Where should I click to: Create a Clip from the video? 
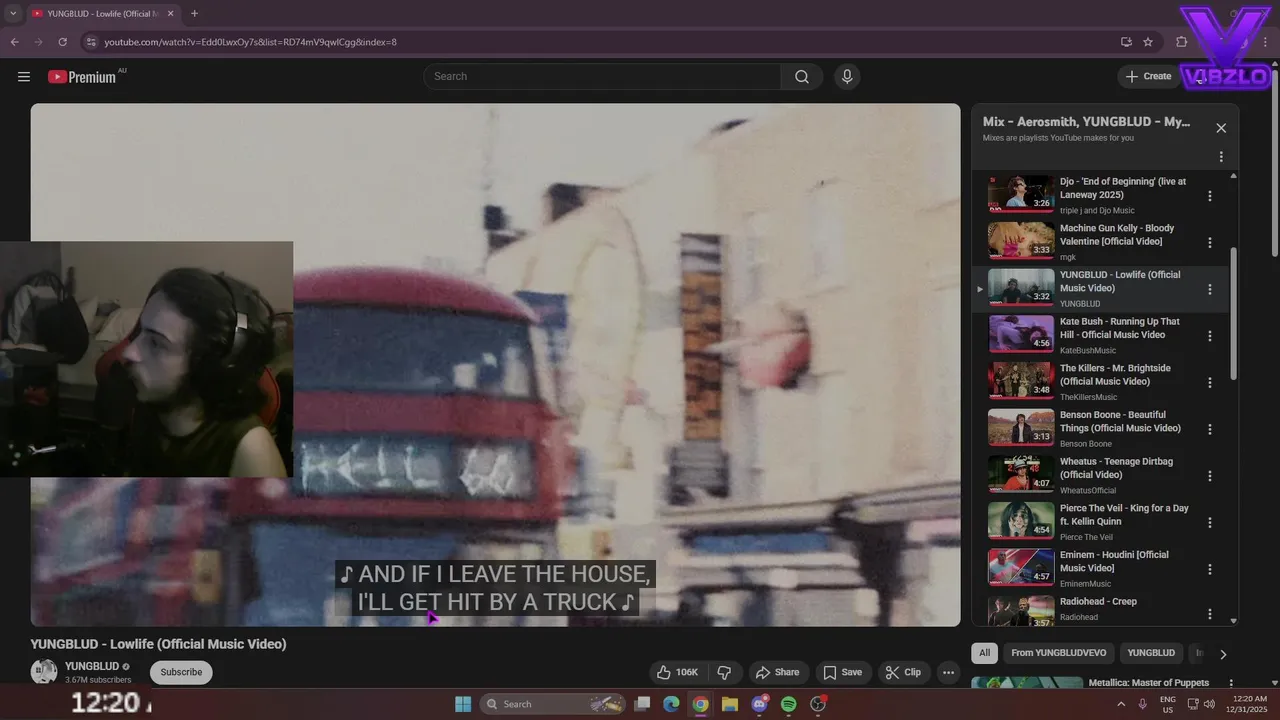(903, 672)
